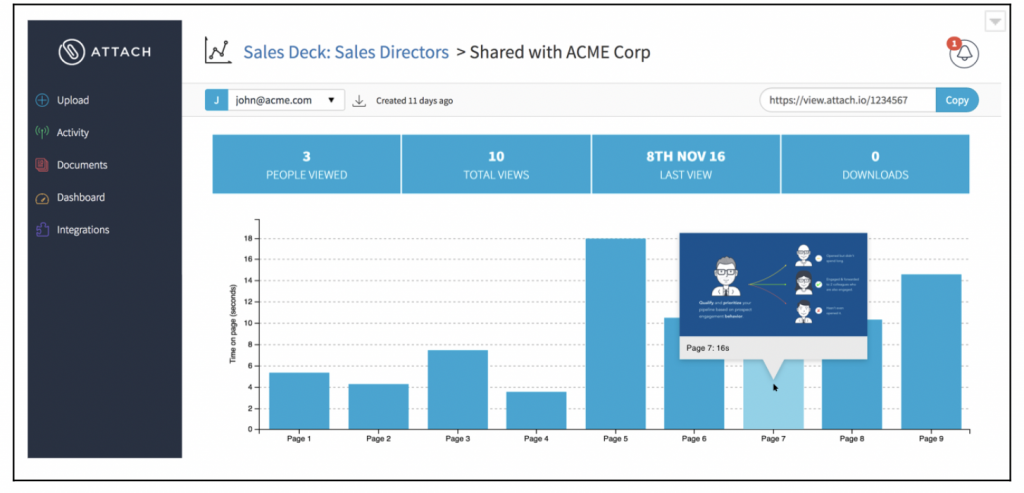Expand the top-right corner dropdown arrow
The image size is (1024, 493).
coord(995,22)
